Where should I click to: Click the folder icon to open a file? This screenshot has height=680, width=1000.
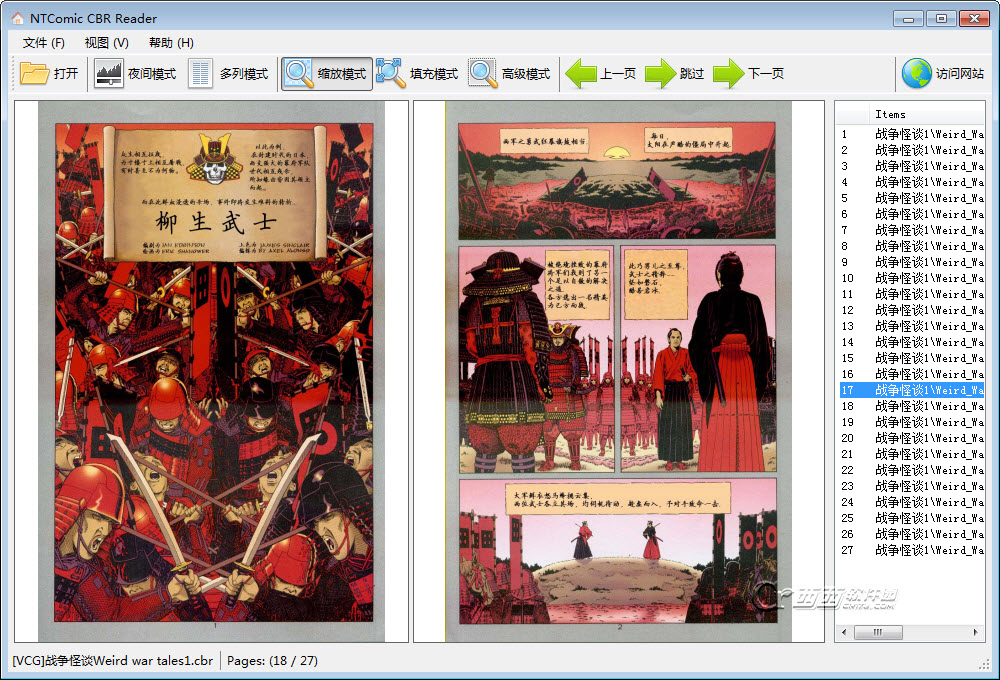[34, 73]
